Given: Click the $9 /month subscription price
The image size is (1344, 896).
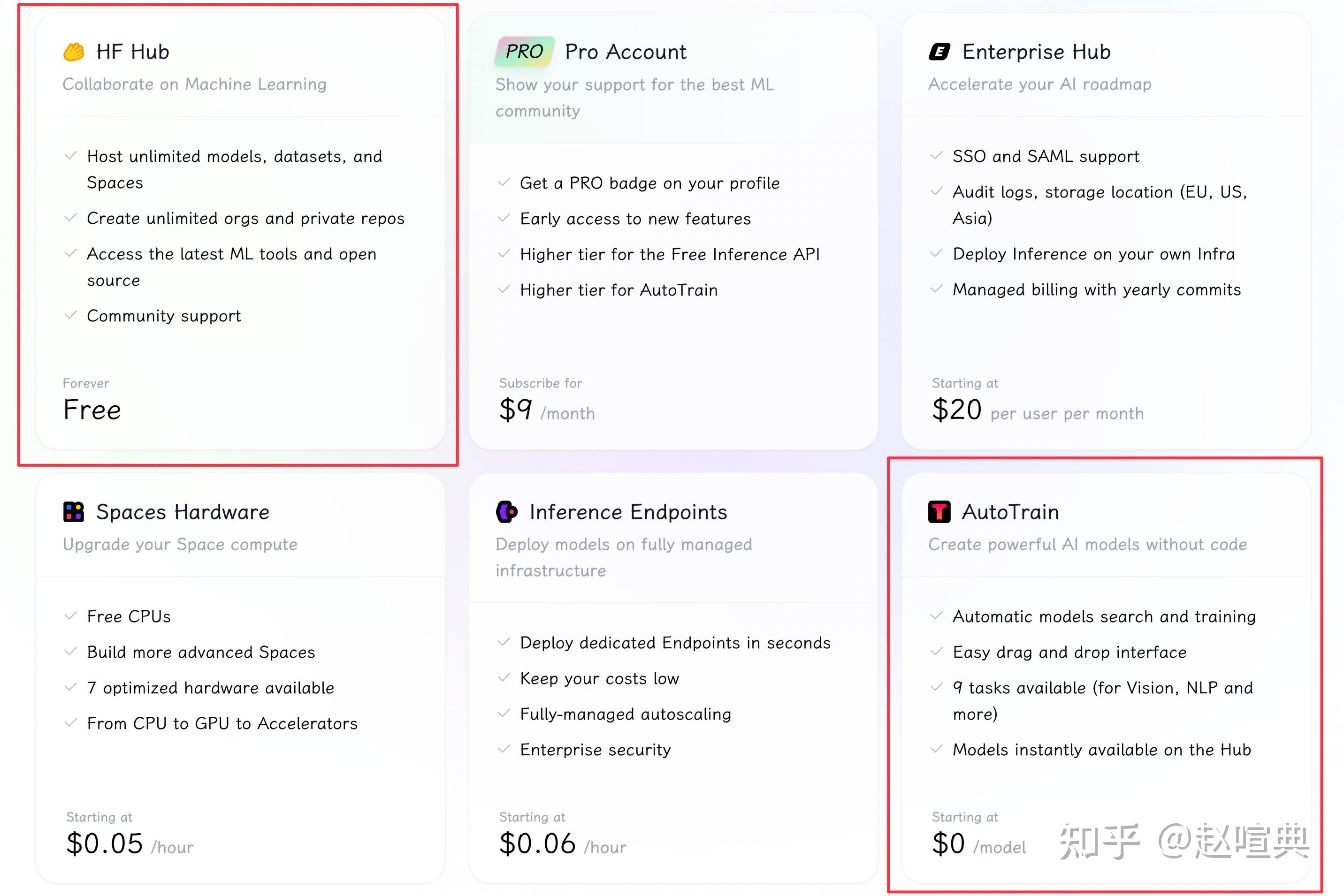Looking at the screenshot, I should [547, 410].
